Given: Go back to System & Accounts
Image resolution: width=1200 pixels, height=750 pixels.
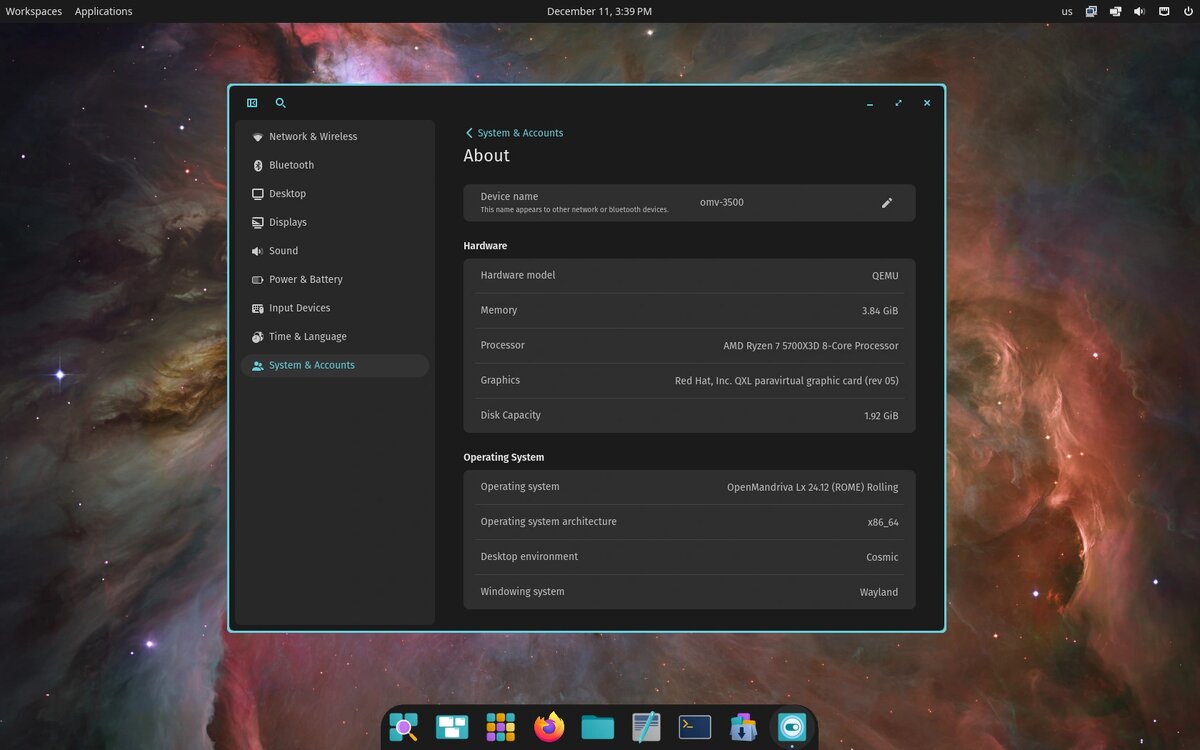Looking at the screenshot, I should click(x=513, y=132).
